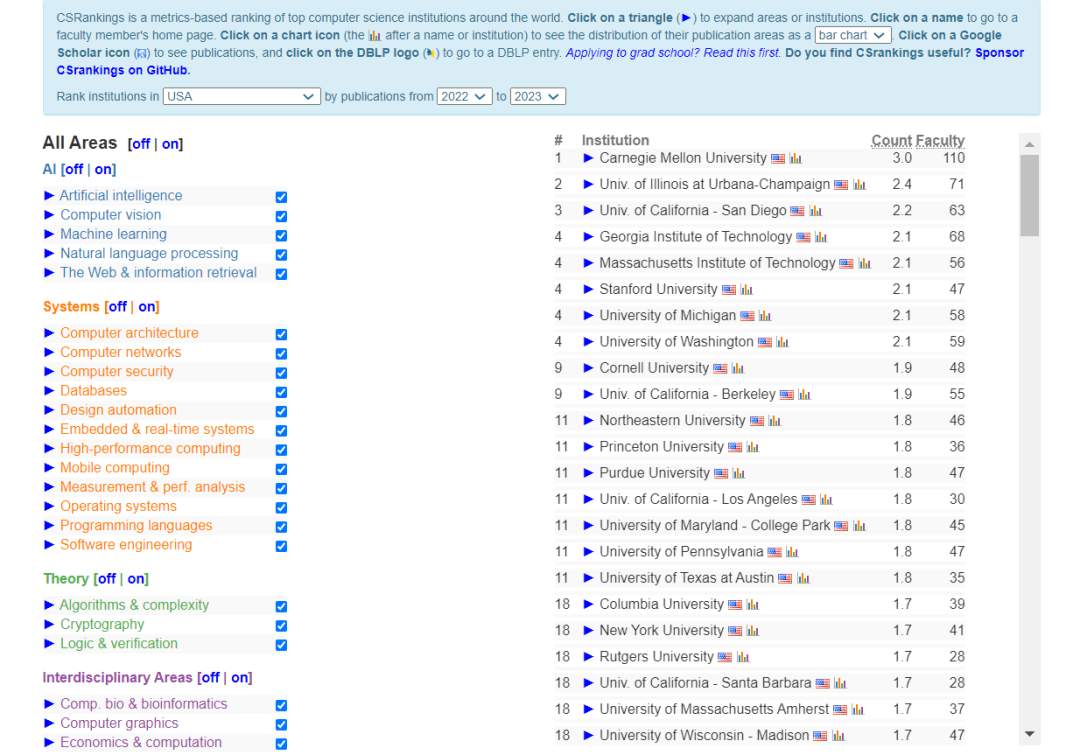Click Princeton University chart icon
The height and width of the screenshot is (755, 1080).
click(x=752, y=447)
